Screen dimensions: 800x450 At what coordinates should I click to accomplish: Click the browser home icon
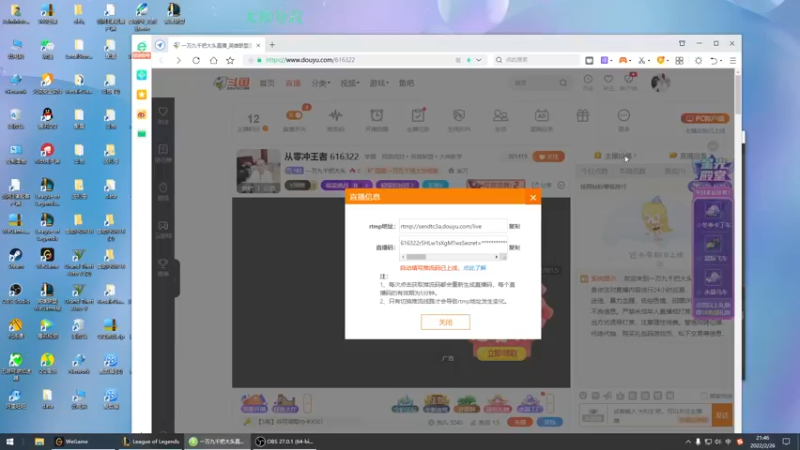click(213, 60)
